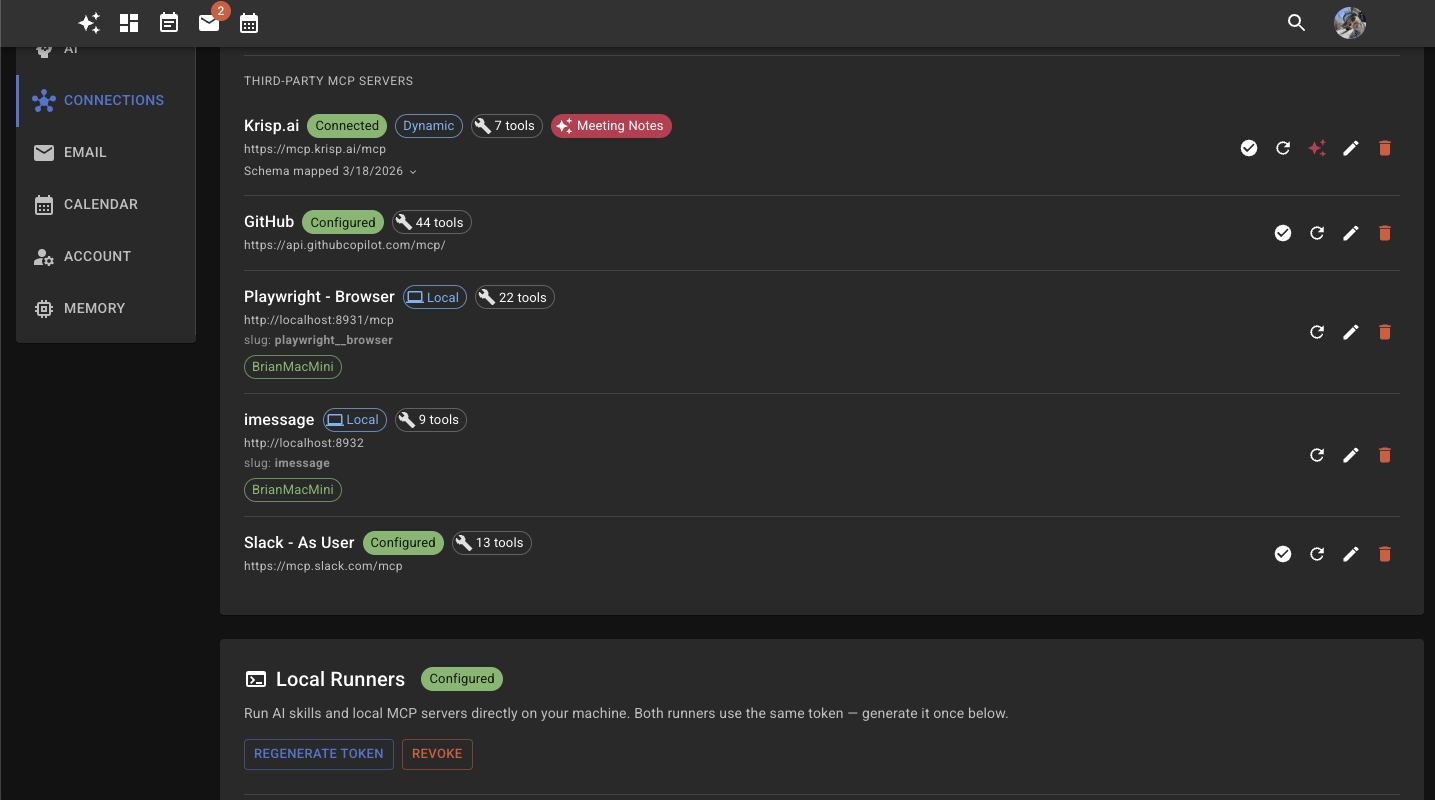
Task: Click the "THIRD-PARTY MCP SERVERS" section label
Action: (329, 81)
